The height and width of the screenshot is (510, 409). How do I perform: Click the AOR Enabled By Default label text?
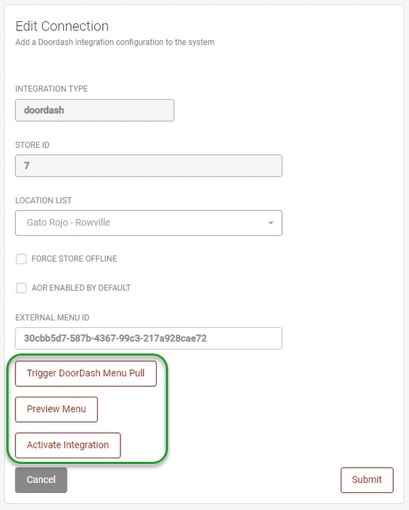(81, 288)
